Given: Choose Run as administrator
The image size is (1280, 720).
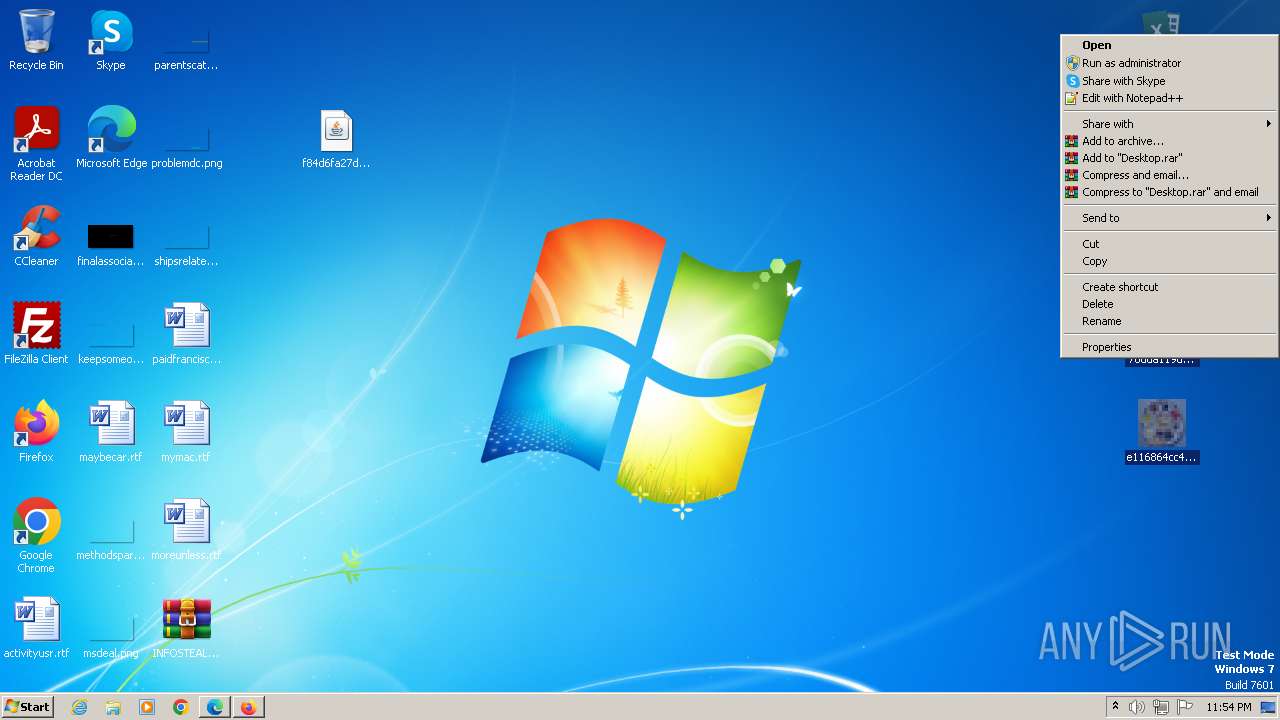Looking at the screenshot, I should pos(1169,63).
